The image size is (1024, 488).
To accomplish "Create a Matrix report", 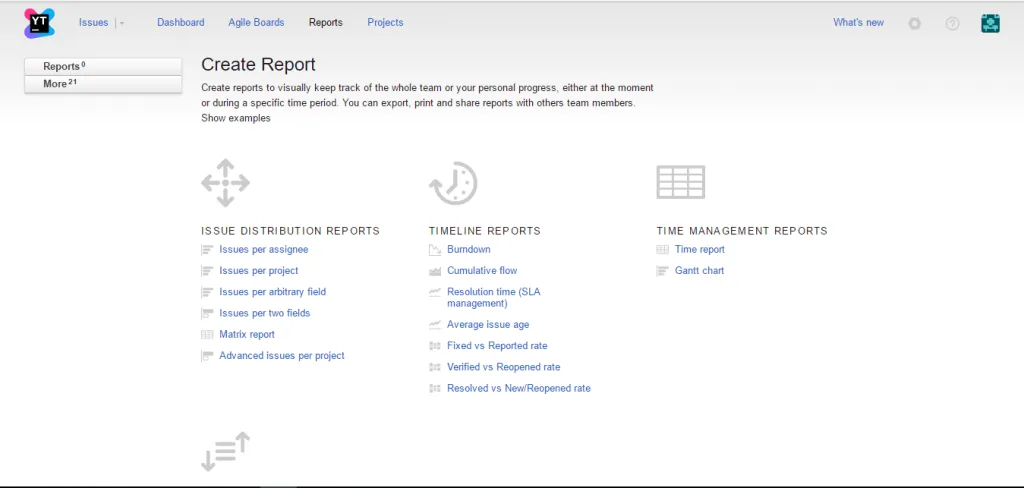I will pos(247,334).
